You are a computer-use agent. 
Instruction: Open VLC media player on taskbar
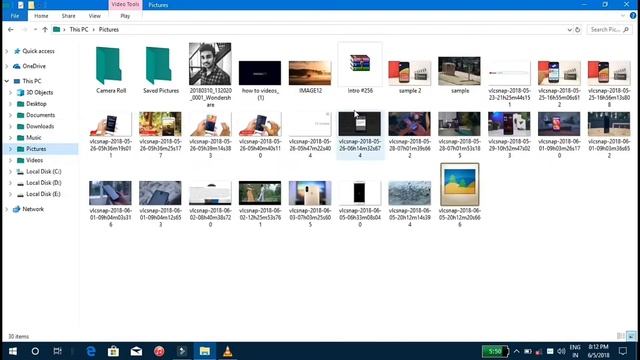click(227, 351)
